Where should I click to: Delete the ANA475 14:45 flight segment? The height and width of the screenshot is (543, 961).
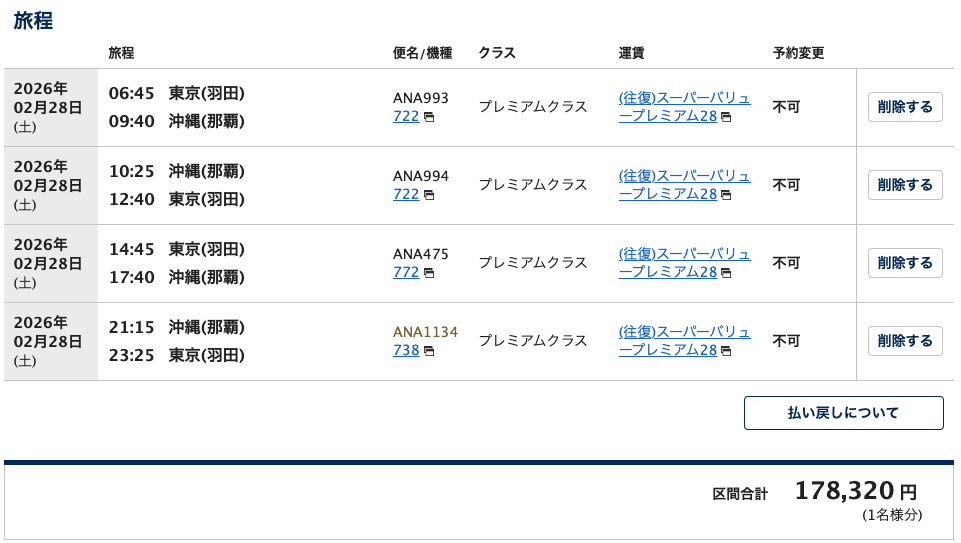(905, 263)
